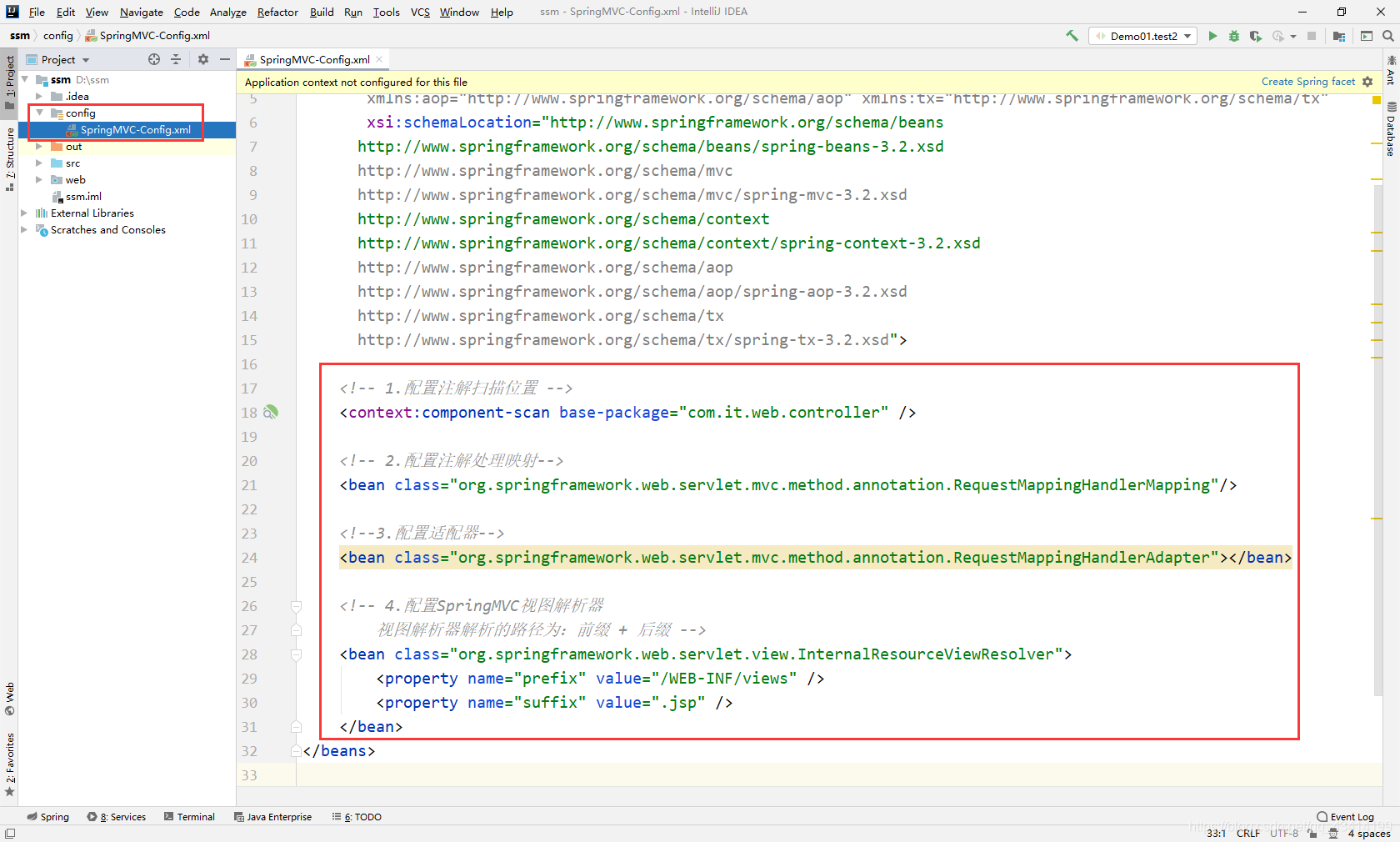1400x842 pixels.
Task: Run Demo01.test2 with the green play icon
Action: (1212, 36)
